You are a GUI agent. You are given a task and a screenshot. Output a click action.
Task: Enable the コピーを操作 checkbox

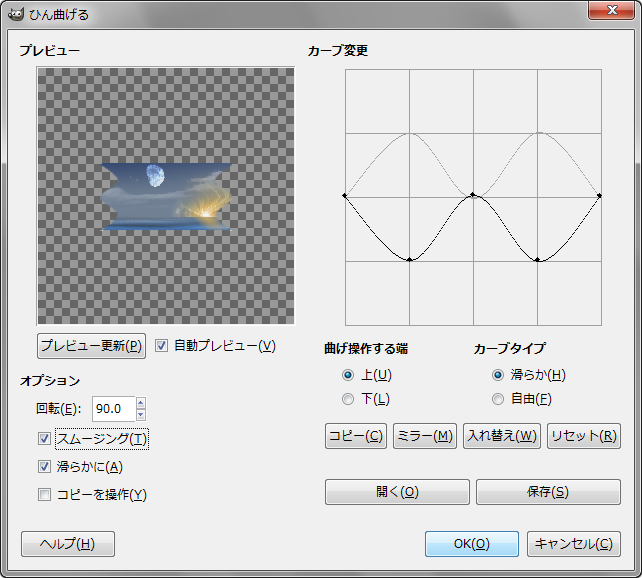[44, 494]
